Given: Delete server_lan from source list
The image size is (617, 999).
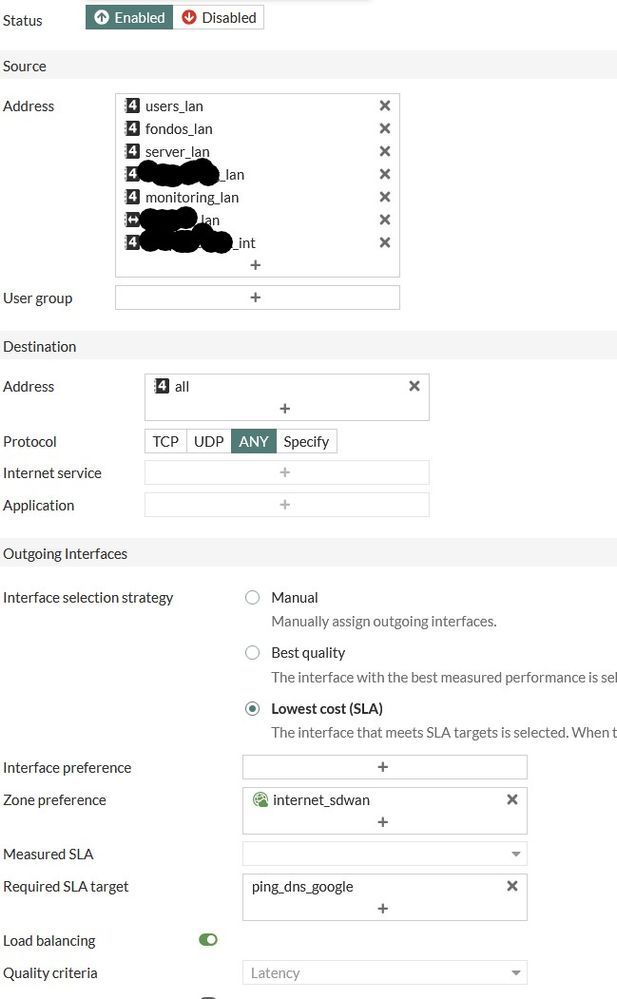Looking at the screenshot, I should point(384,152).
